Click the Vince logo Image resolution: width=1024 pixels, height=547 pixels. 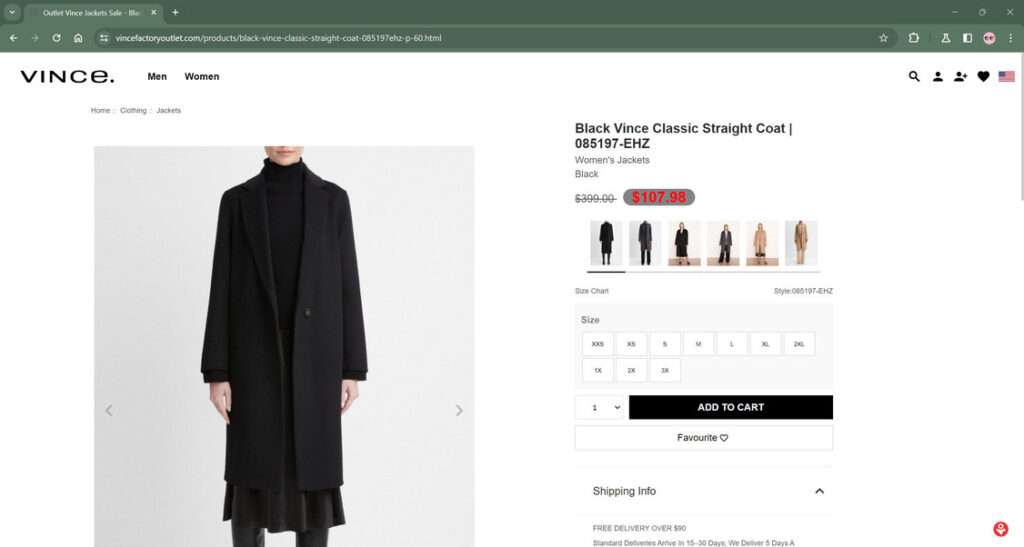(67, 76)
